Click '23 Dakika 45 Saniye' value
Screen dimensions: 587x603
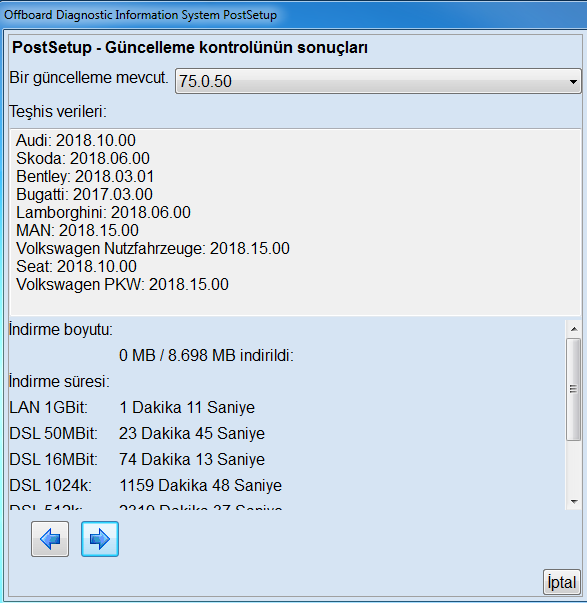192,433
